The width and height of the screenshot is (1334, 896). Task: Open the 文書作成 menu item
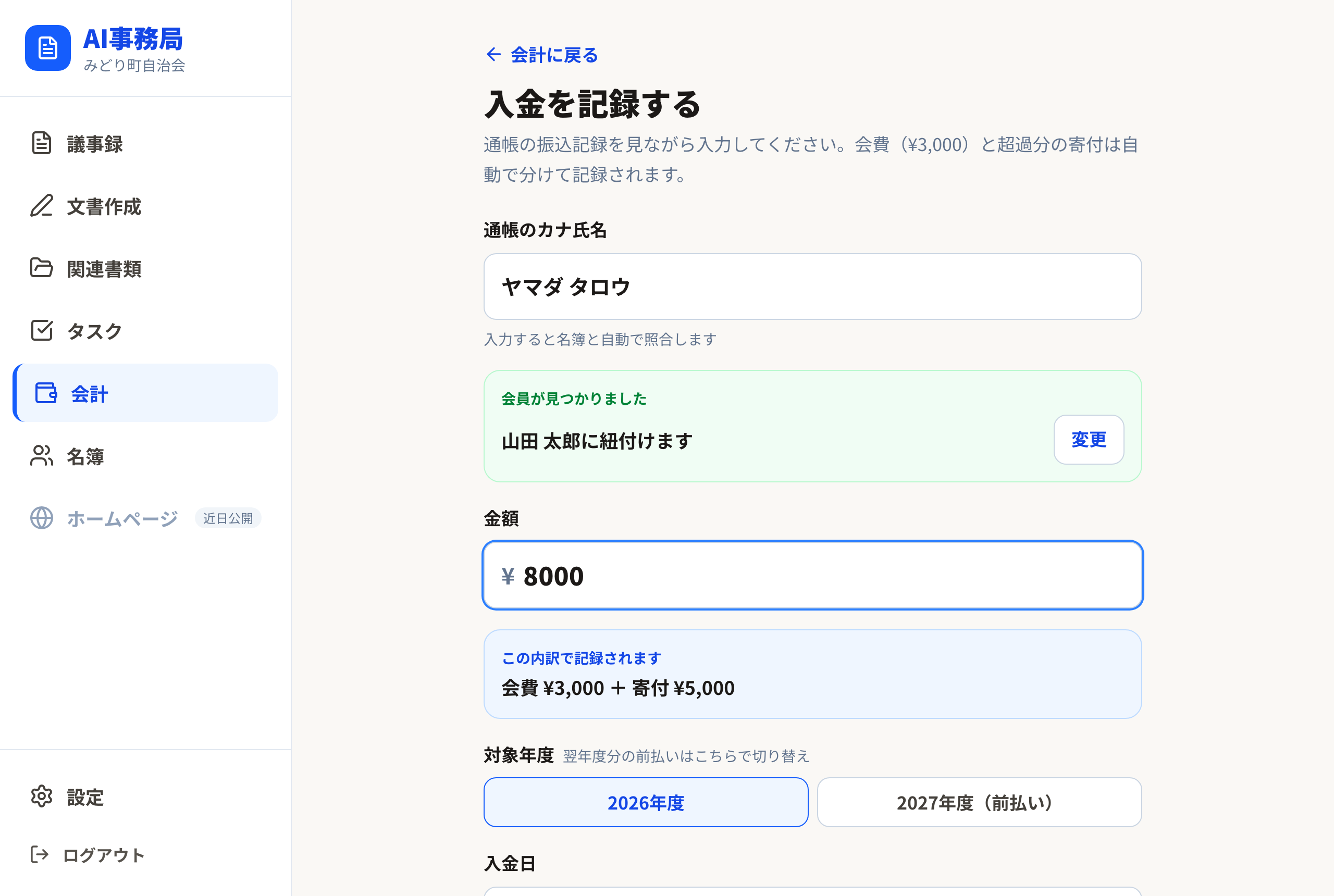[145, 206]
